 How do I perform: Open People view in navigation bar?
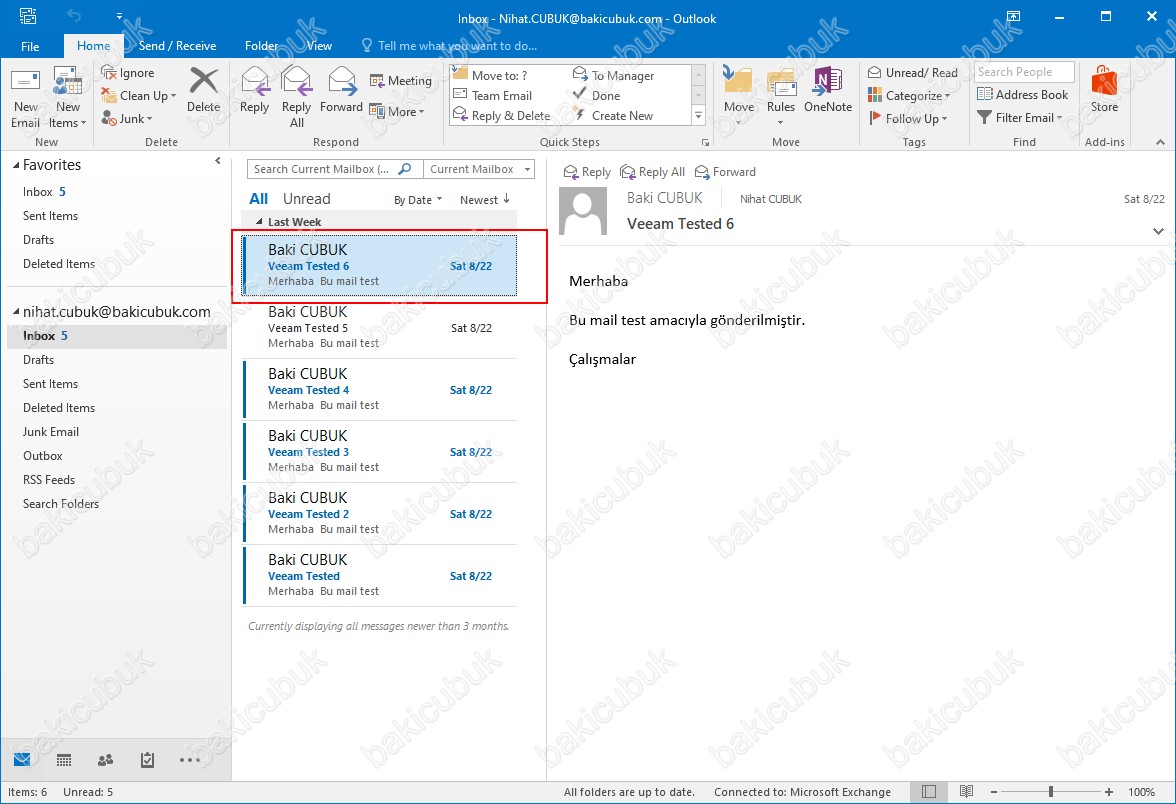coord(106,760)
